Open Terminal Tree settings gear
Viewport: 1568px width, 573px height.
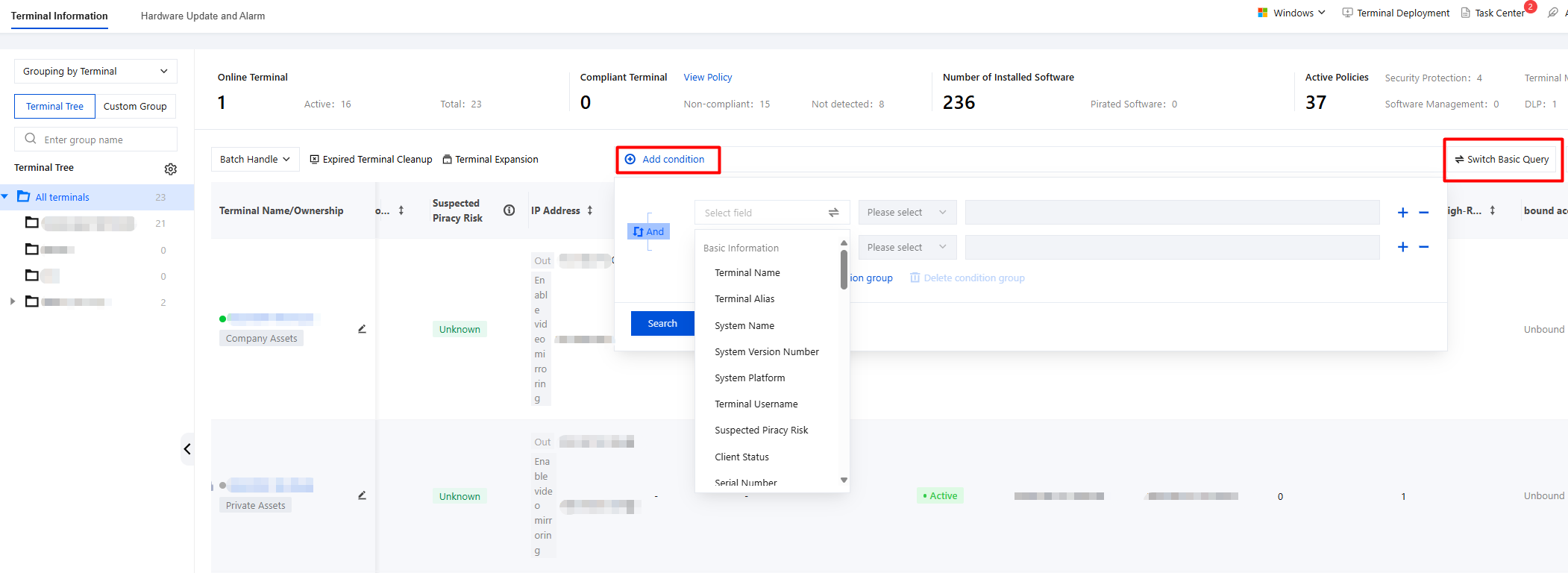tap(171, 169)
